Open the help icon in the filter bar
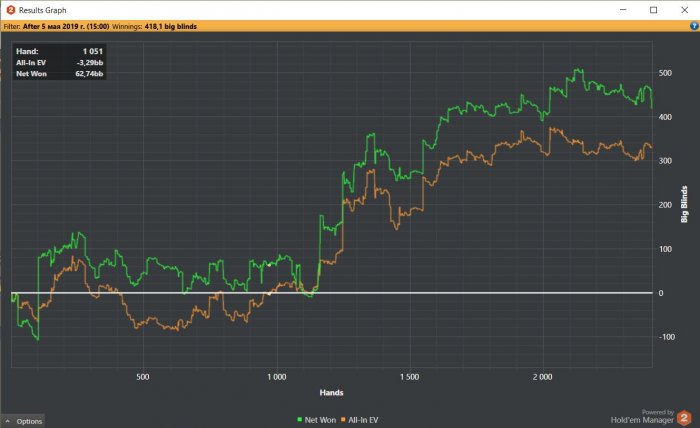This screenshot has width=700, height=428. [x=694, y=26]
